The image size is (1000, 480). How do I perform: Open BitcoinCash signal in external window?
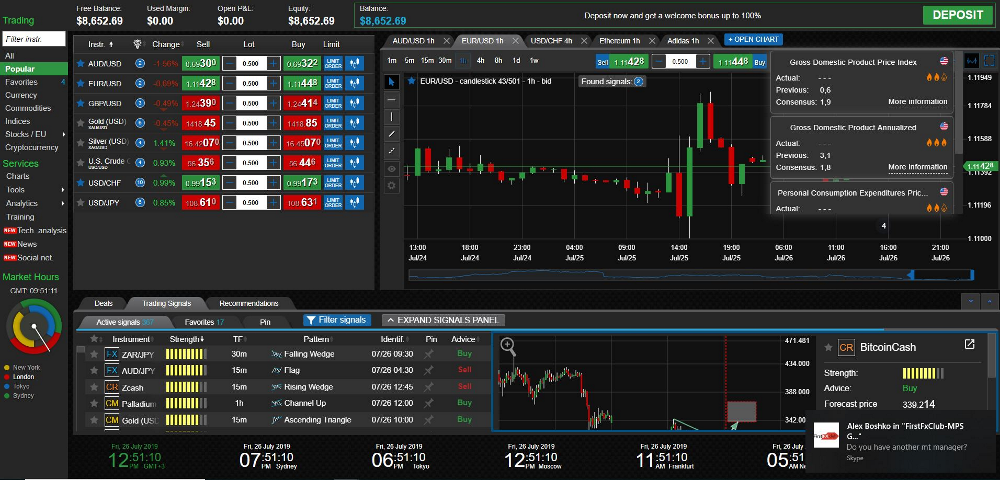click(969, 344)
